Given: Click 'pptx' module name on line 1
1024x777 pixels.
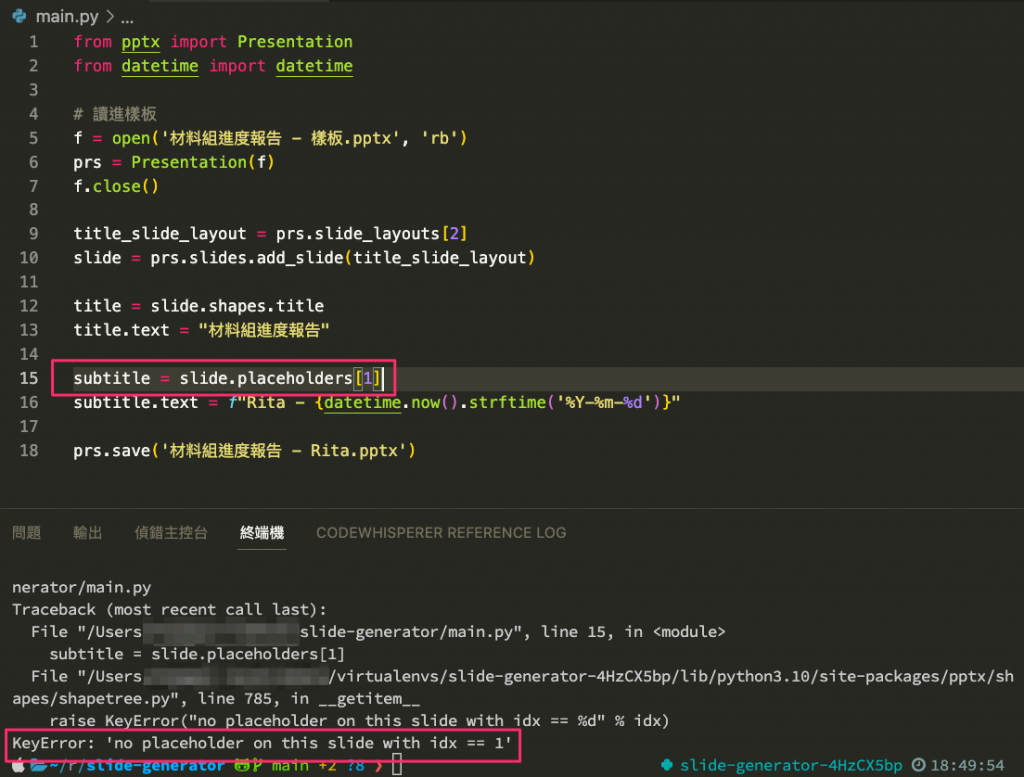Looking at the screenshot, I should coord(140,42).
